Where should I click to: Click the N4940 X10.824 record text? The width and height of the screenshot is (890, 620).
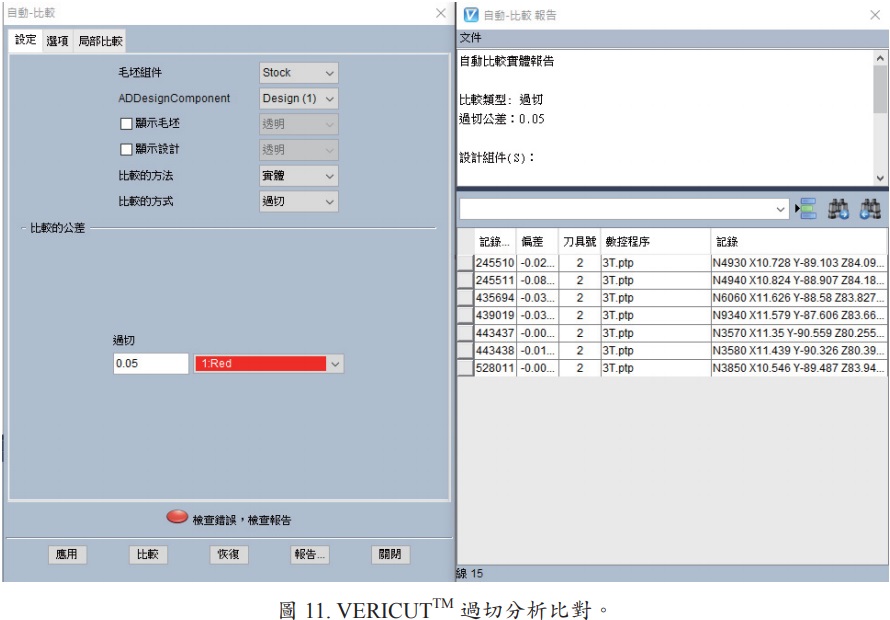(798, 280)
